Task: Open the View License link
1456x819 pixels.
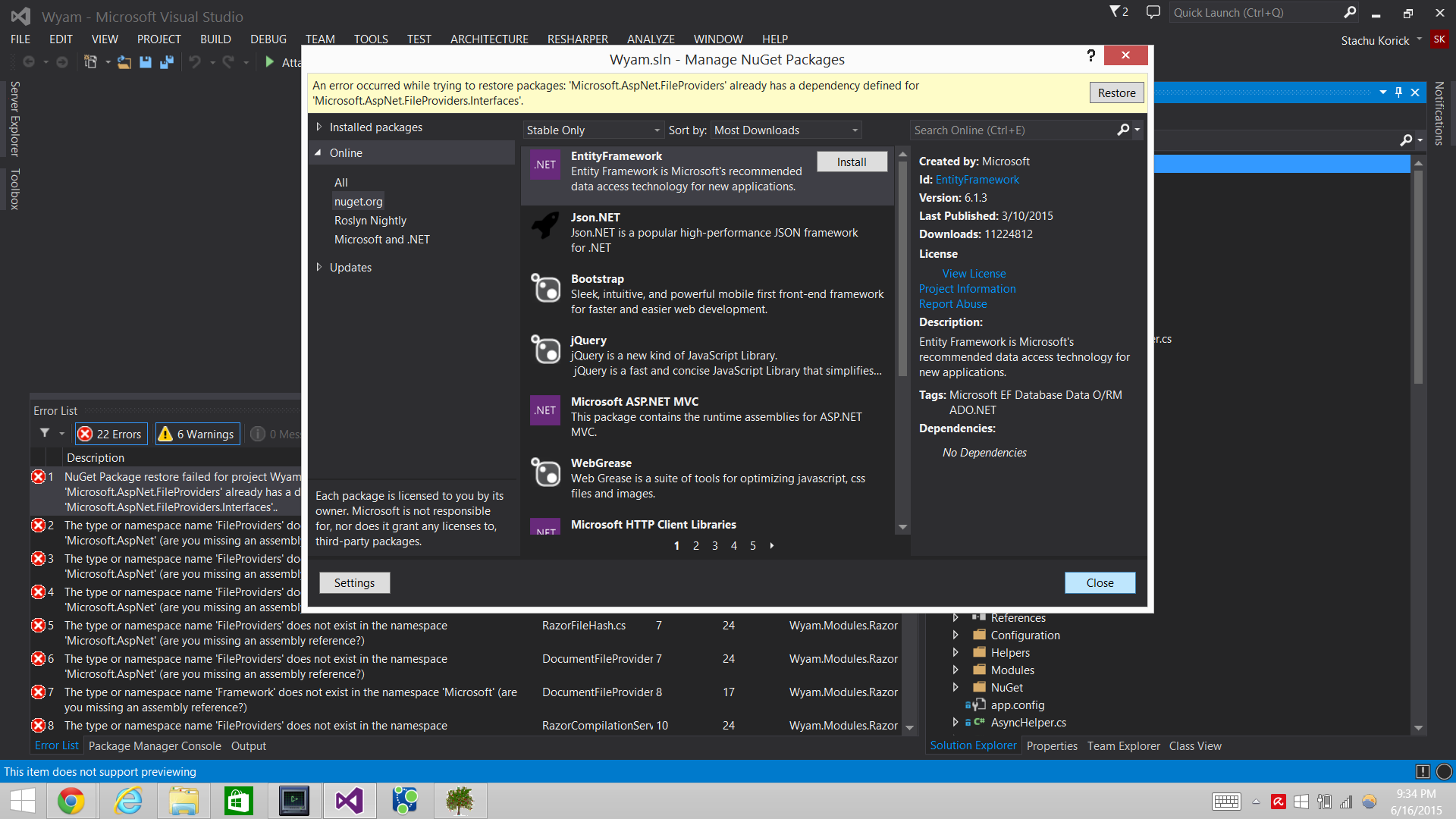Action: tap(974, 273)
